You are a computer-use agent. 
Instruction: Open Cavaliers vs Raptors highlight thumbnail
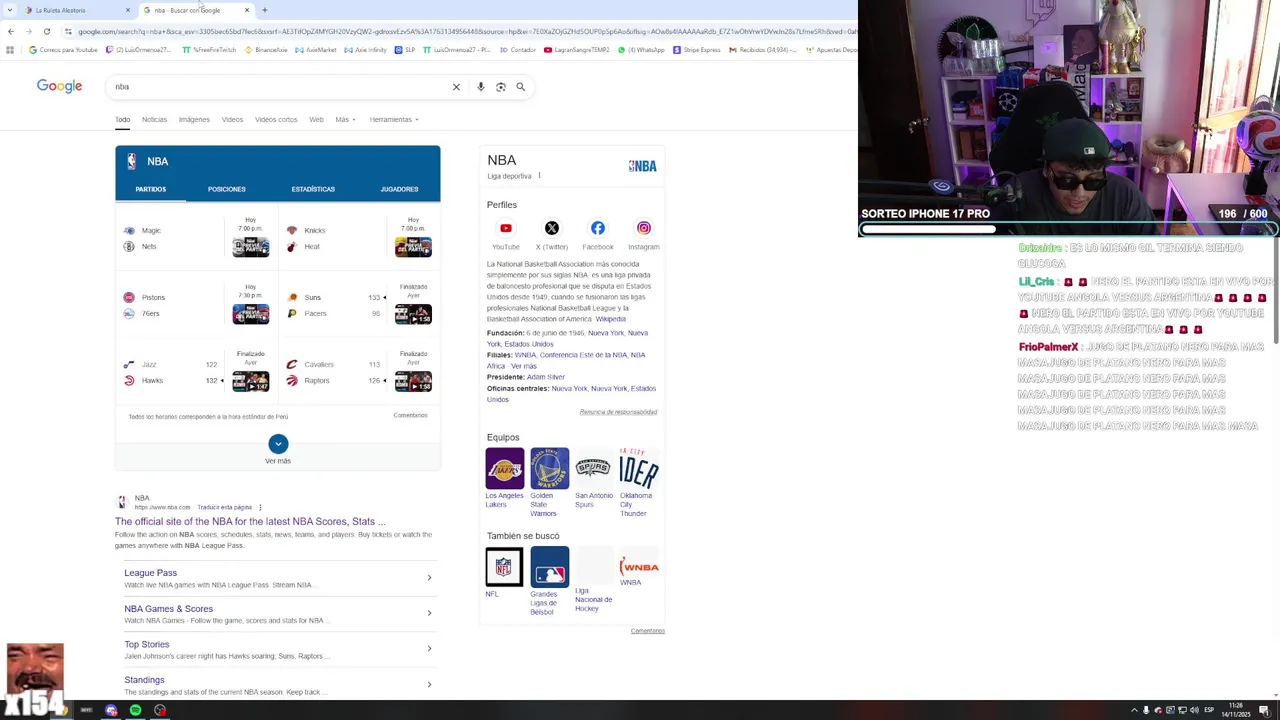pyautogui.click(x=413, y=381)
